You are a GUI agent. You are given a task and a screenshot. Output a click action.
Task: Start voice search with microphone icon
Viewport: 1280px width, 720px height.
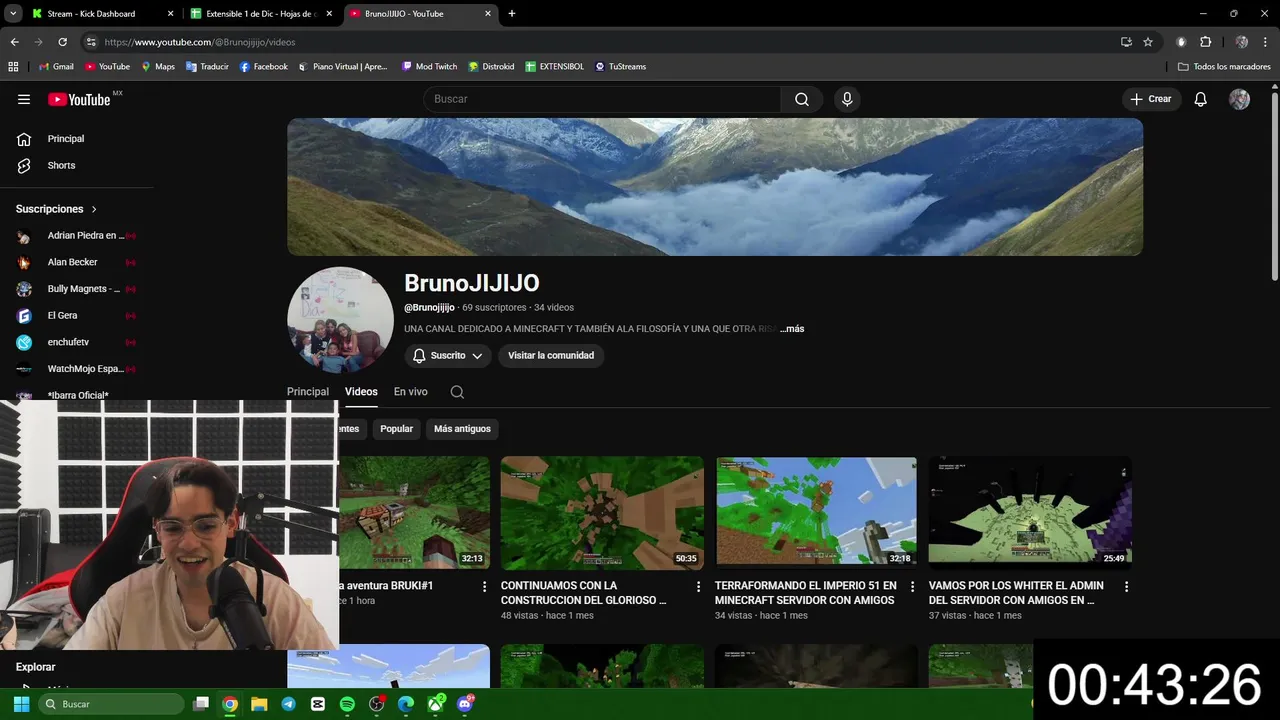click(x=847, y=99)
